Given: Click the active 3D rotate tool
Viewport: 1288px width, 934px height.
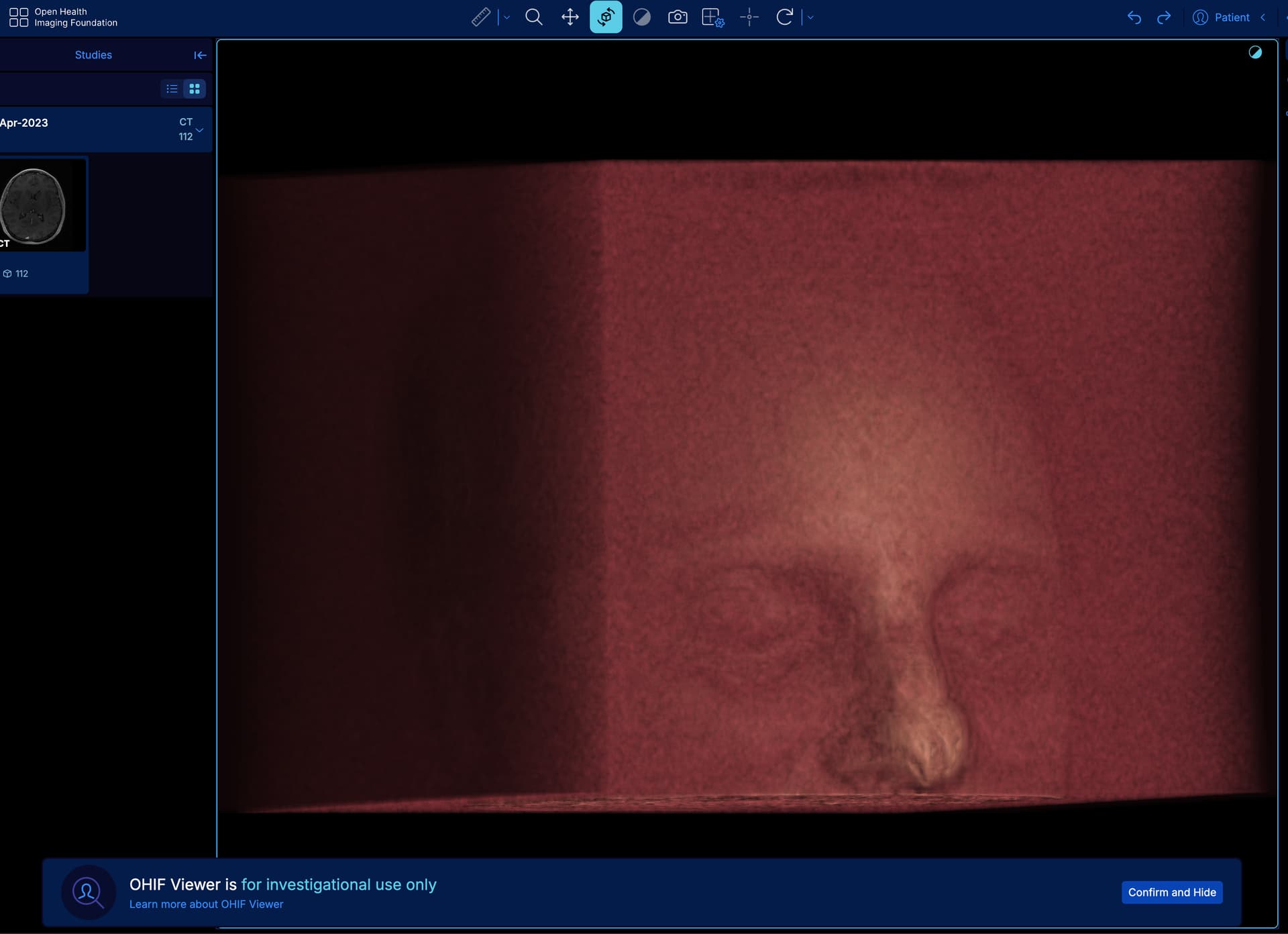Looking at the screenshot, I should click(x=606, y=17).
